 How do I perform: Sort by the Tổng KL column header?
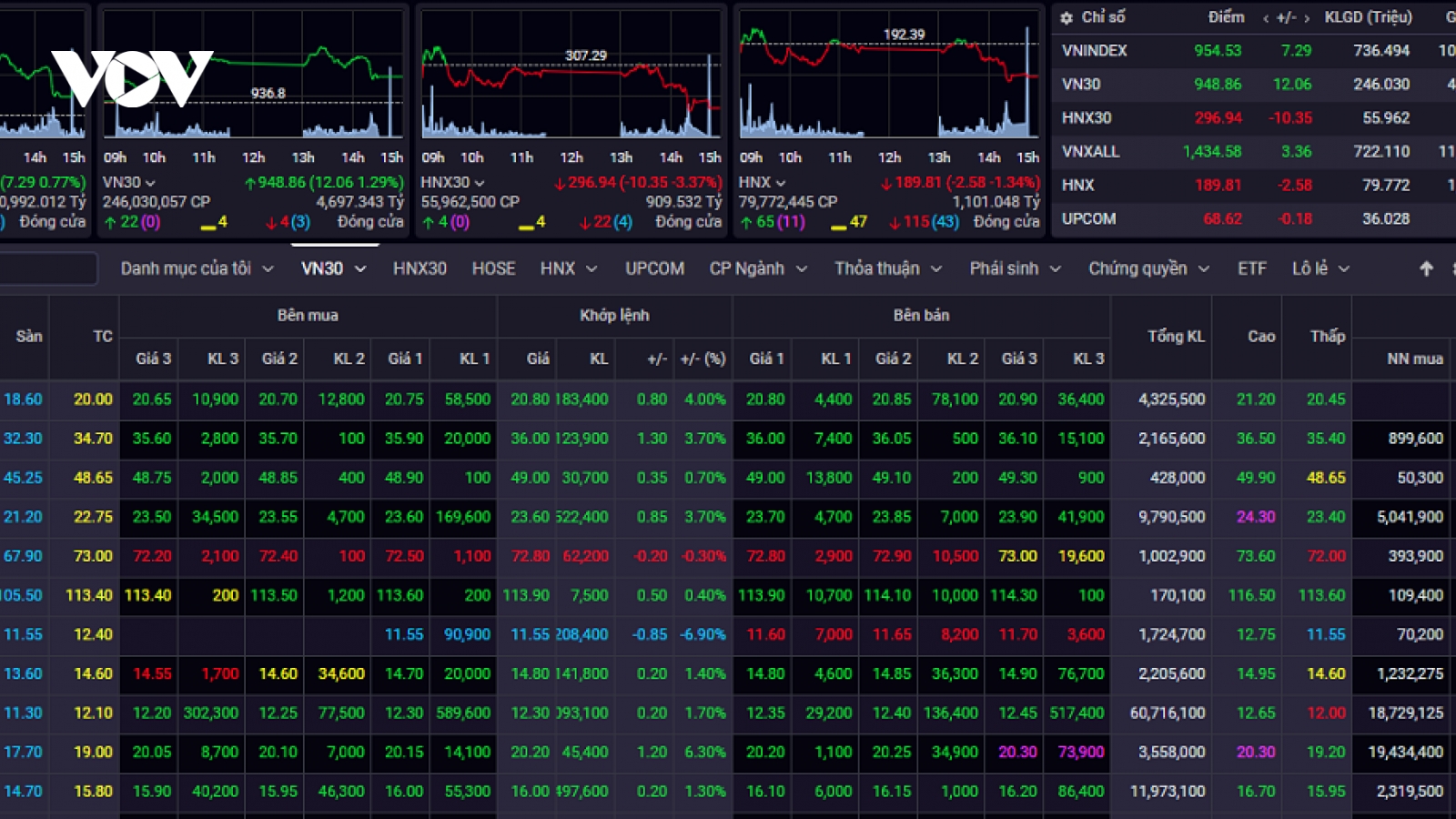click(x=1176, y=337)
